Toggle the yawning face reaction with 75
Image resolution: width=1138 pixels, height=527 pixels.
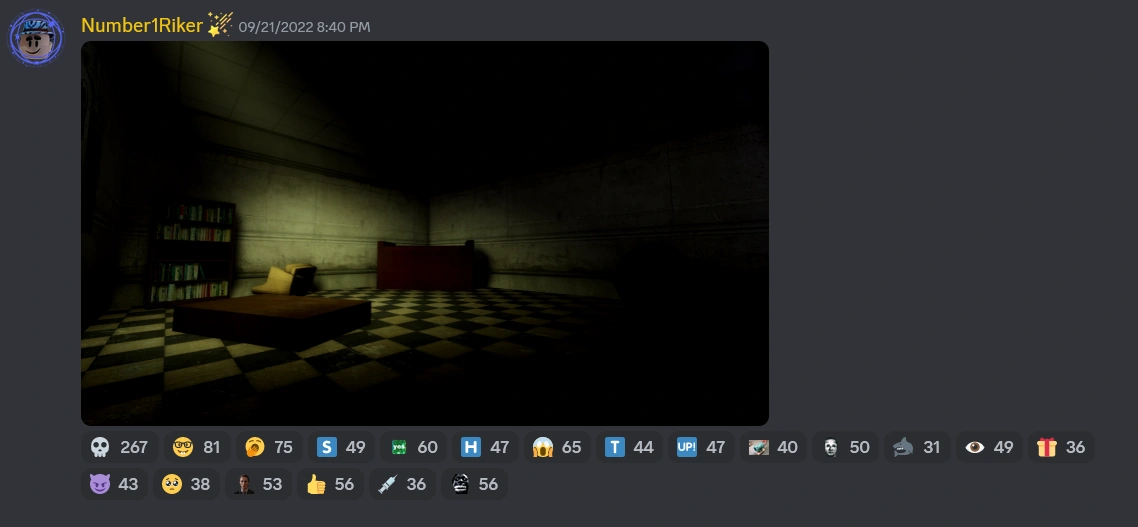(269, 447)
